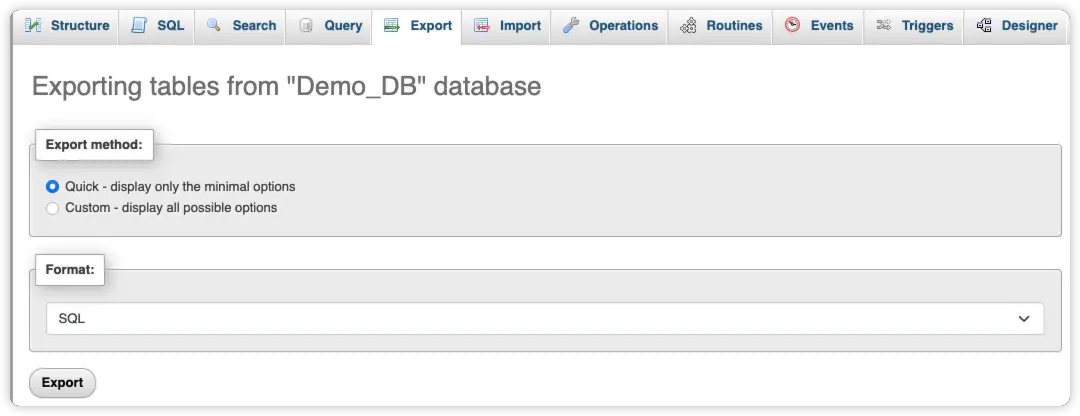The height and width of the screenshot is (416, 1080).
Task: Click the Query tab icon
Action: (306, 25)
